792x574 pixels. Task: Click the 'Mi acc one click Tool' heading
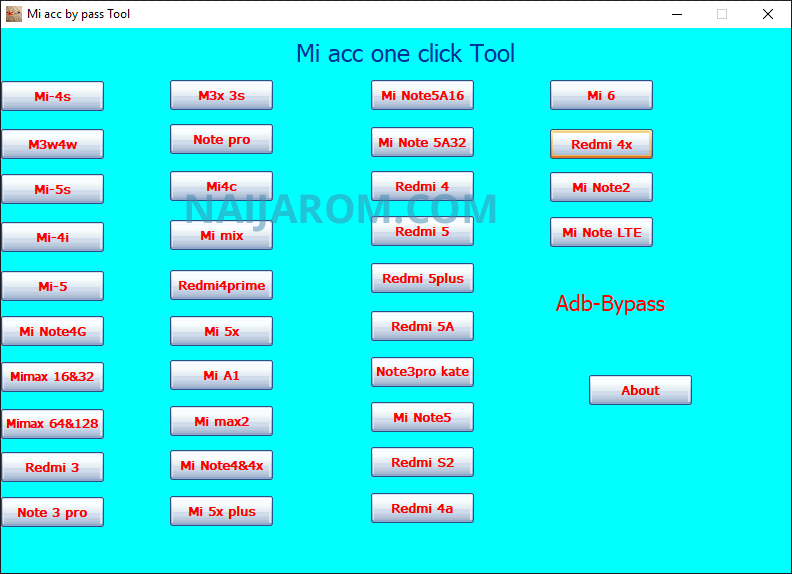point(405,54)
